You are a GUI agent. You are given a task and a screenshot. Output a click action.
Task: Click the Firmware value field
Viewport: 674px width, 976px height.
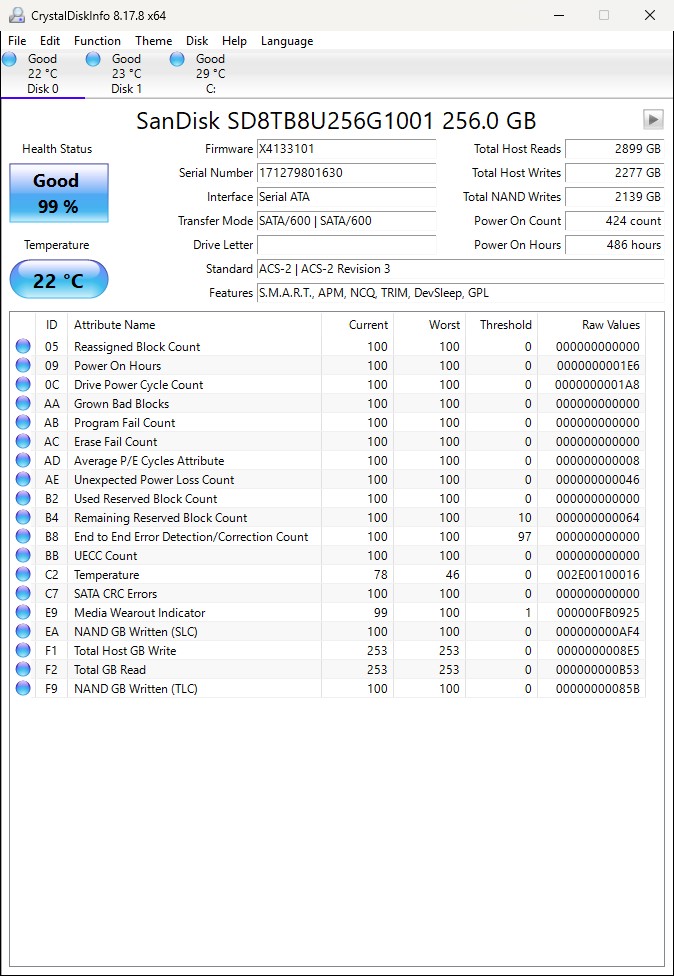coord(346,149)
